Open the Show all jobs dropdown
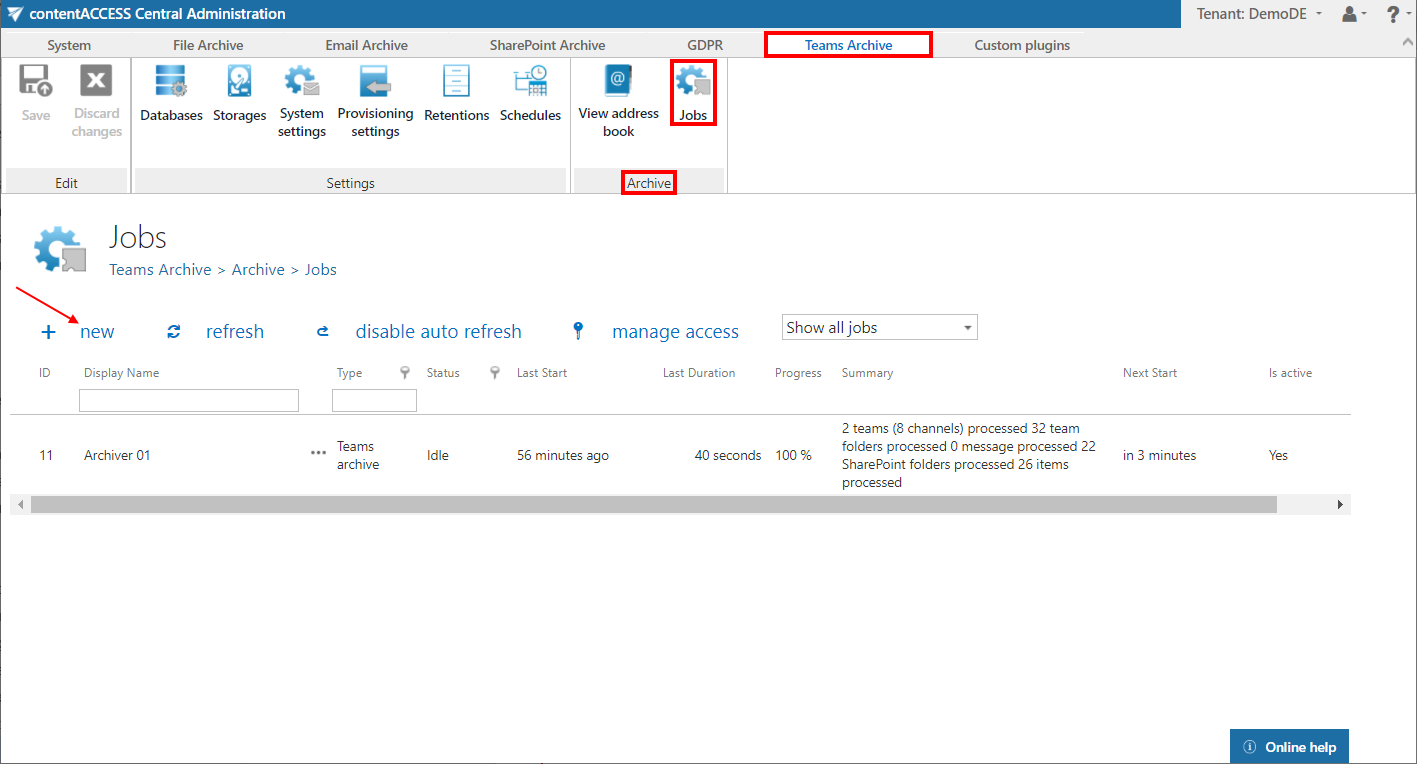This screenshot has height=764, width=1417. 879,328
